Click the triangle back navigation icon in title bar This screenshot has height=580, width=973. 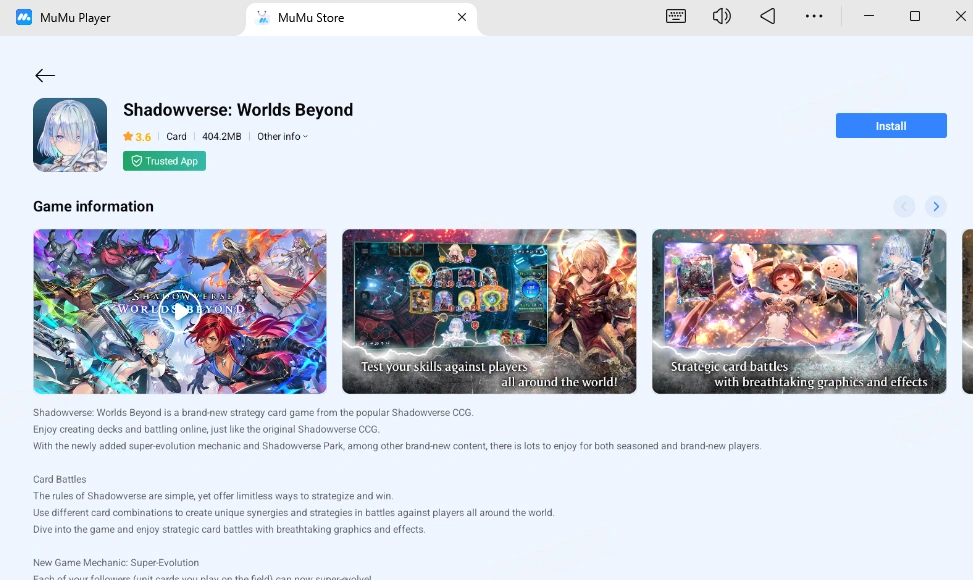[x=768, y=17]
